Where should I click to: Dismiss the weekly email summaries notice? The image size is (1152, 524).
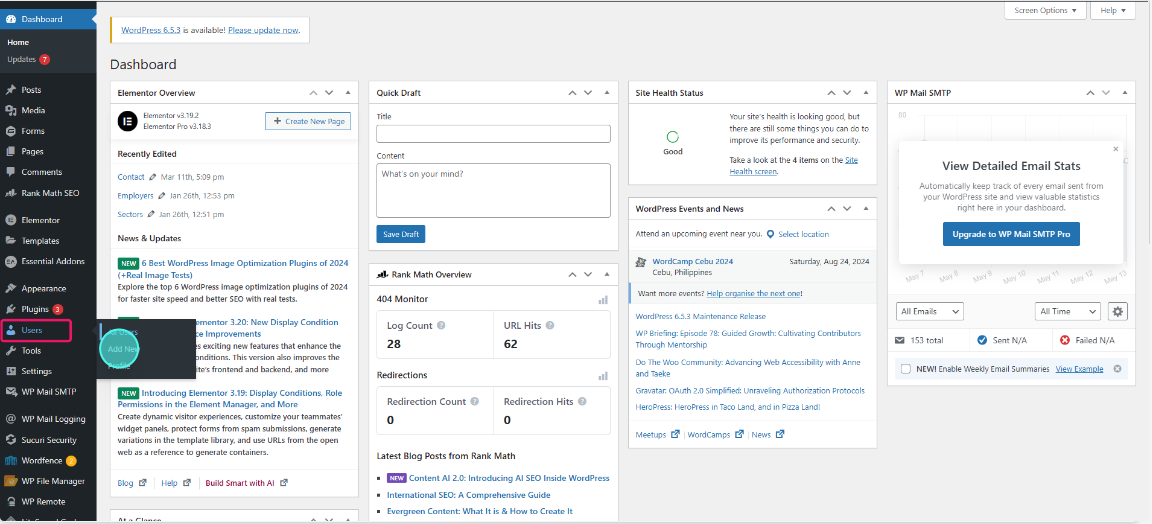(x=1117, y=369)
